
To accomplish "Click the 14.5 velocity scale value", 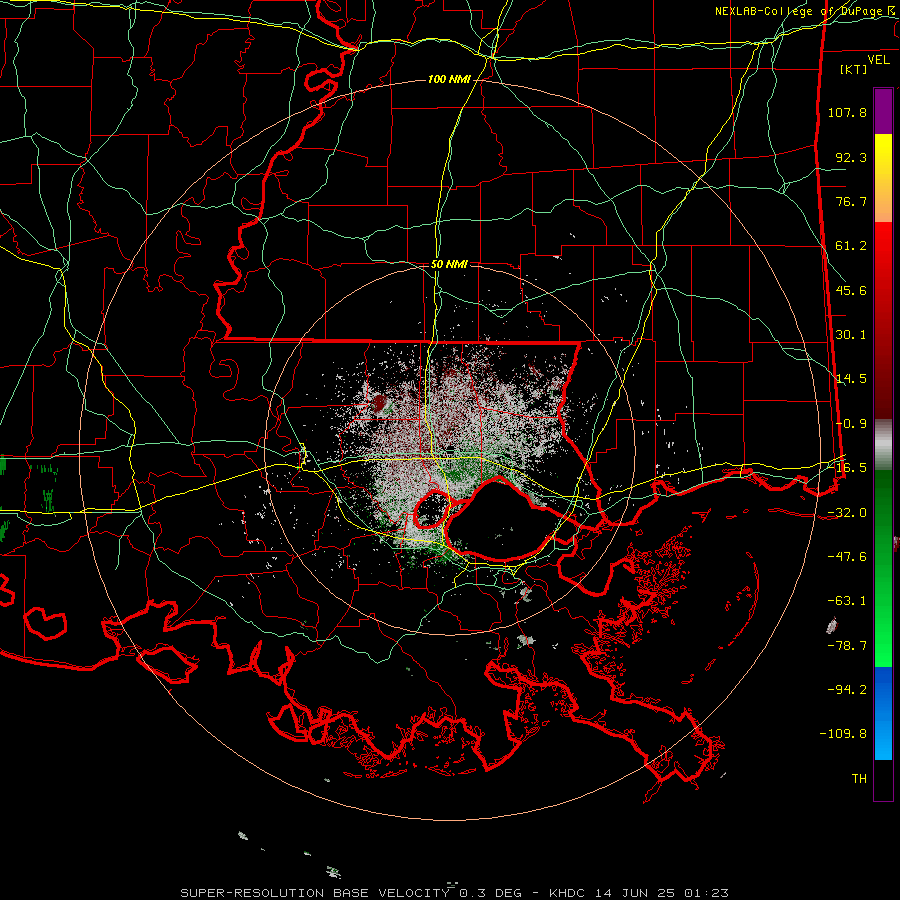I will (x=851, y=379).
